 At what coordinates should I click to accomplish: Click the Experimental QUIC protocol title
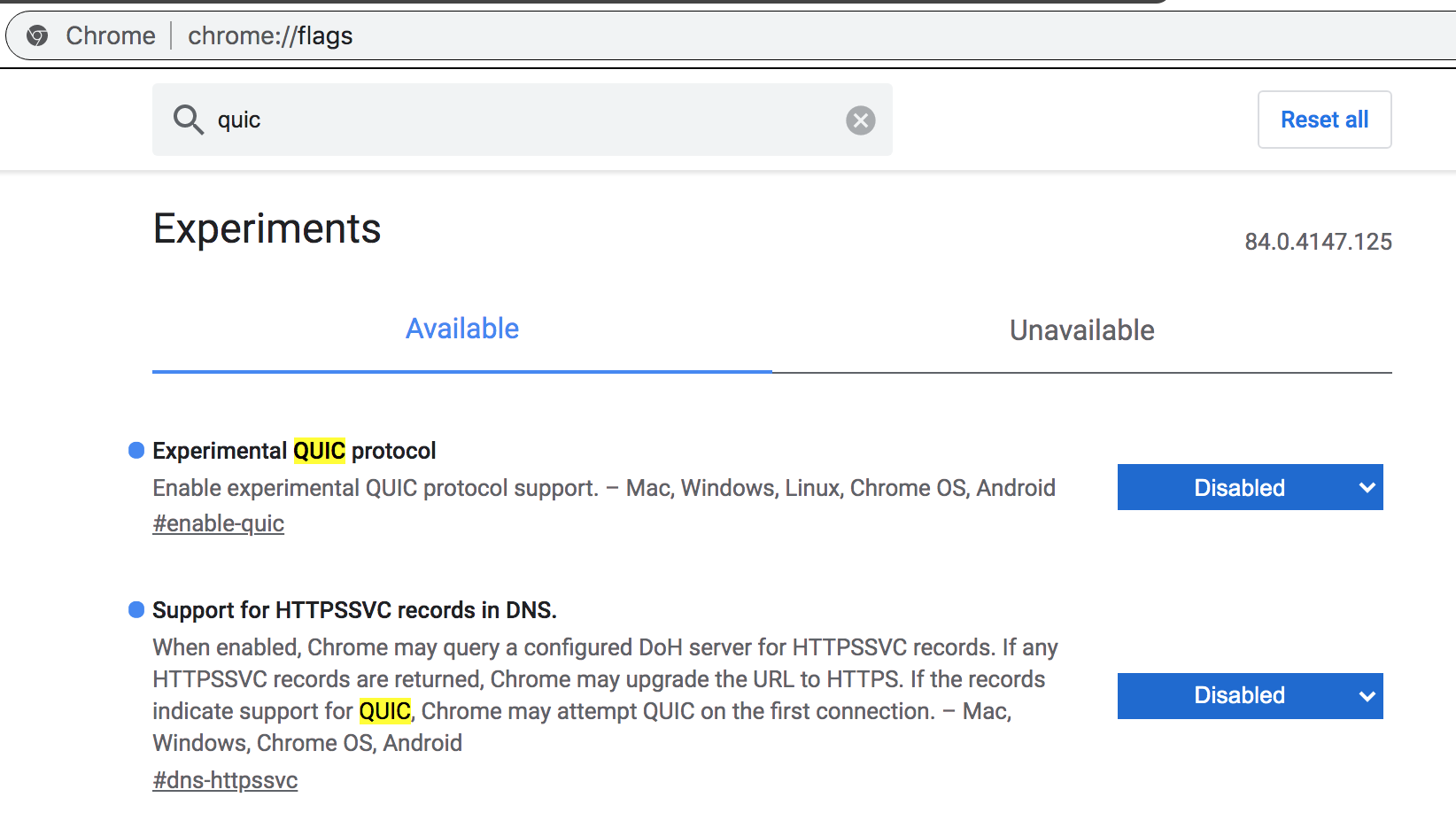pos(294,451)
